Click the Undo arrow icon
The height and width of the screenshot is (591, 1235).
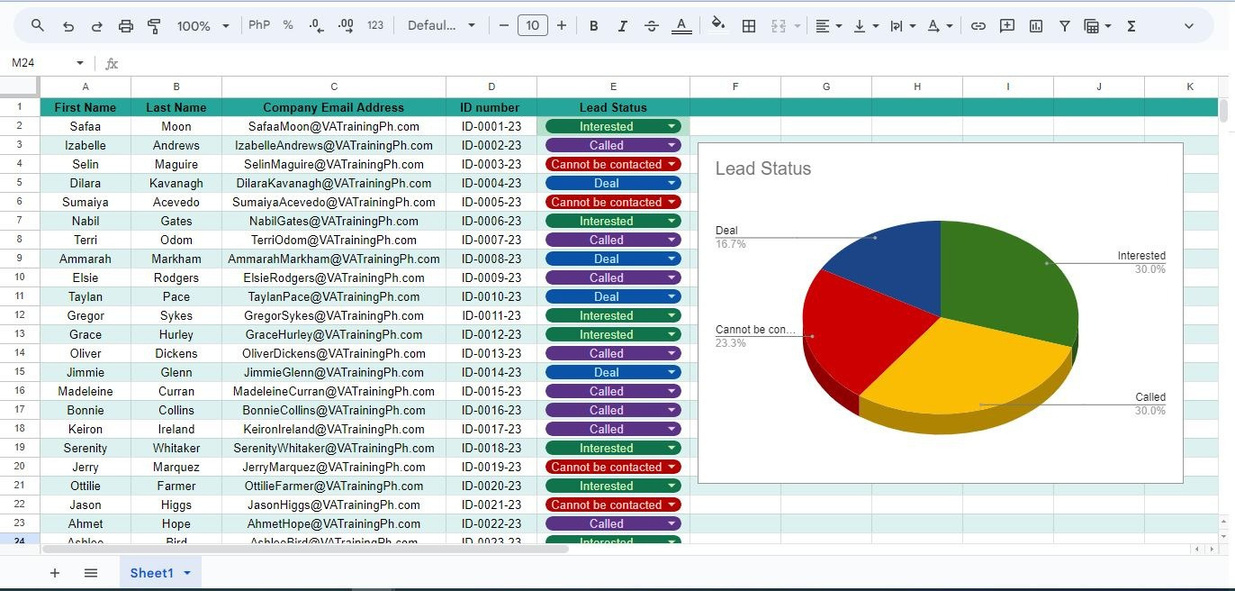click(68, 26)
